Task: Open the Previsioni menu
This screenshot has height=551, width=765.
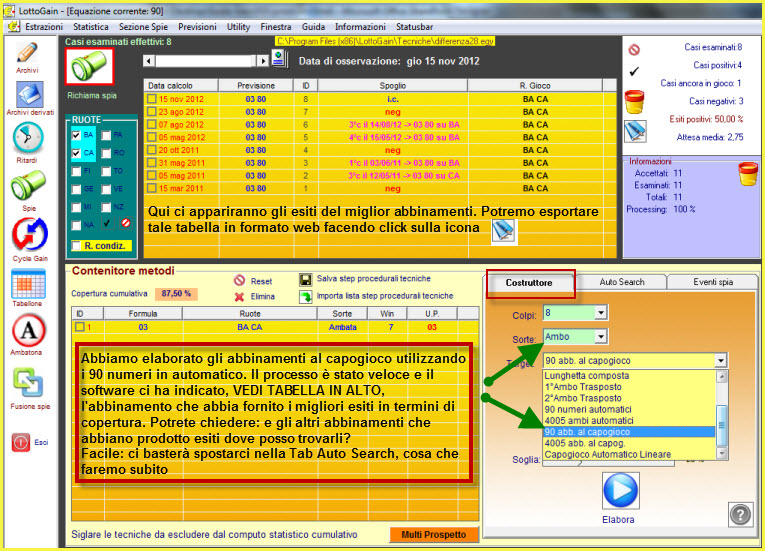Action: tap(197, 27)
